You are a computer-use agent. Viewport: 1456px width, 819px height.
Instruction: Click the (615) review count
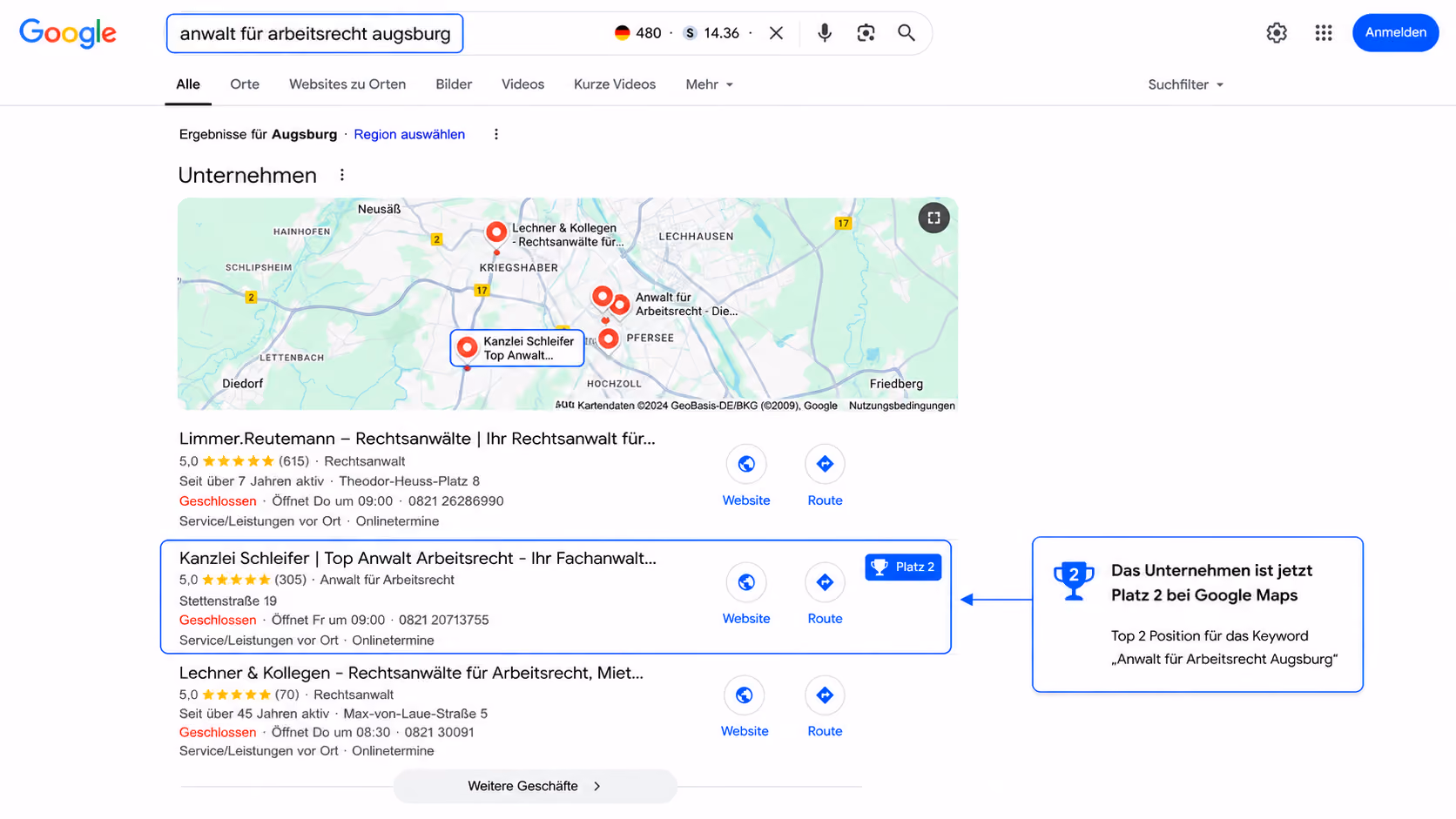tap(293, 461)
